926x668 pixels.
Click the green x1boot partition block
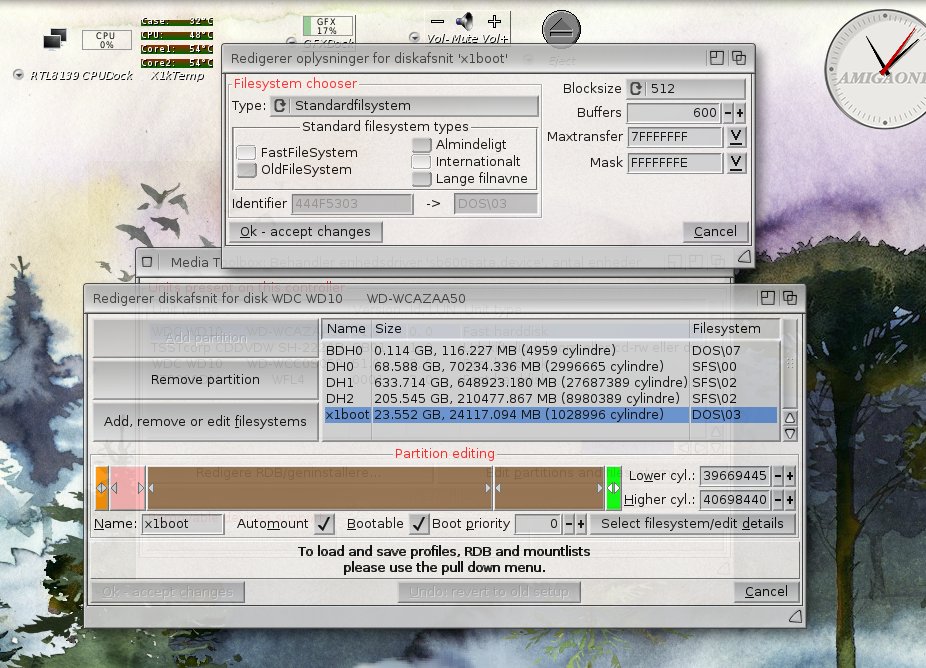(x=613, y=487)
